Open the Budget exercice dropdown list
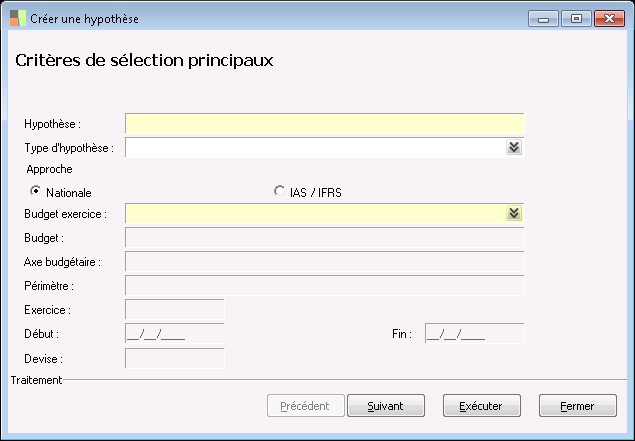Viewport: 635px width, 441px height. [x=514, y=213]
